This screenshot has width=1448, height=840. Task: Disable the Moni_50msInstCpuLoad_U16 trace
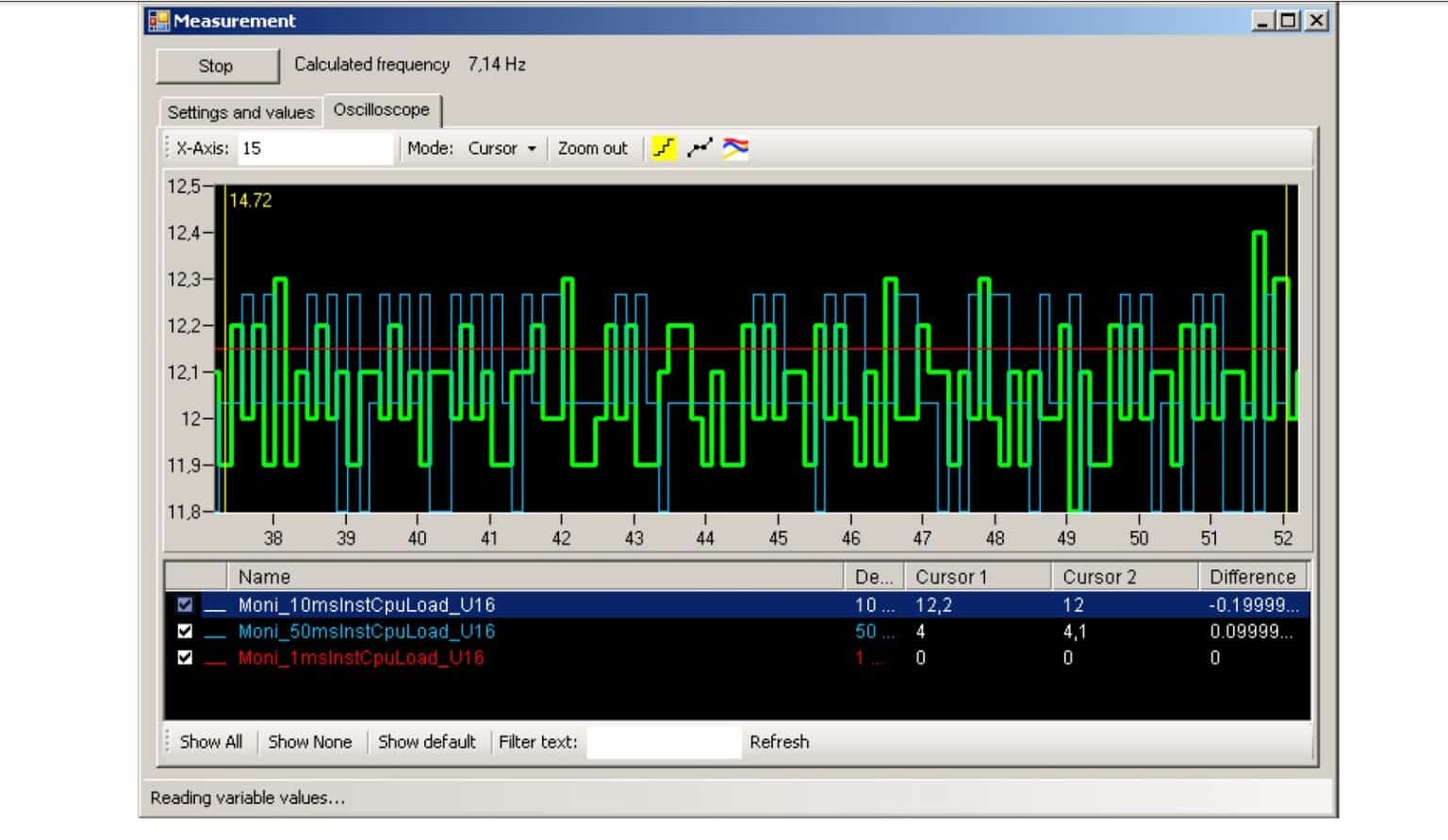pyautogui.click(x=186, y=633)
